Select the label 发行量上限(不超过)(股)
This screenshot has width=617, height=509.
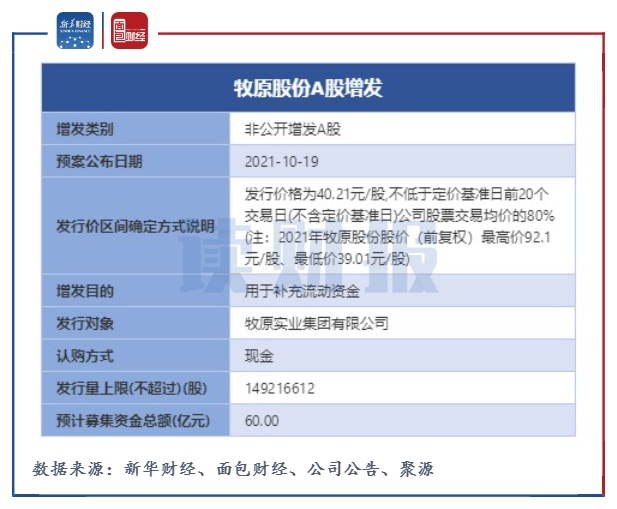[x=132, y=388]
